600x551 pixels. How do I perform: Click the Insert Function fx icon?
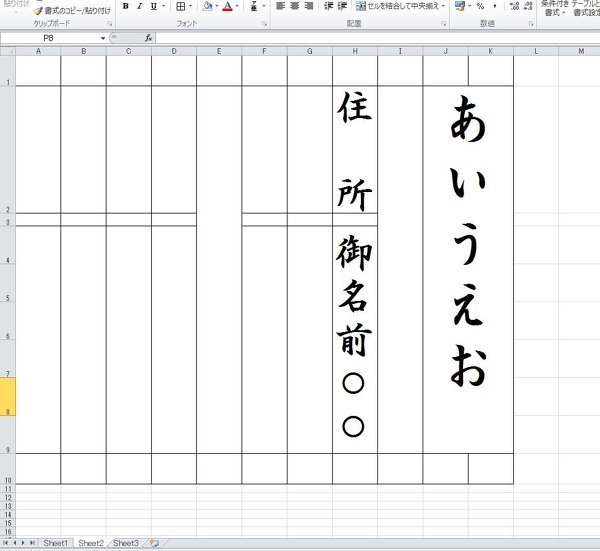click(148, 38)
